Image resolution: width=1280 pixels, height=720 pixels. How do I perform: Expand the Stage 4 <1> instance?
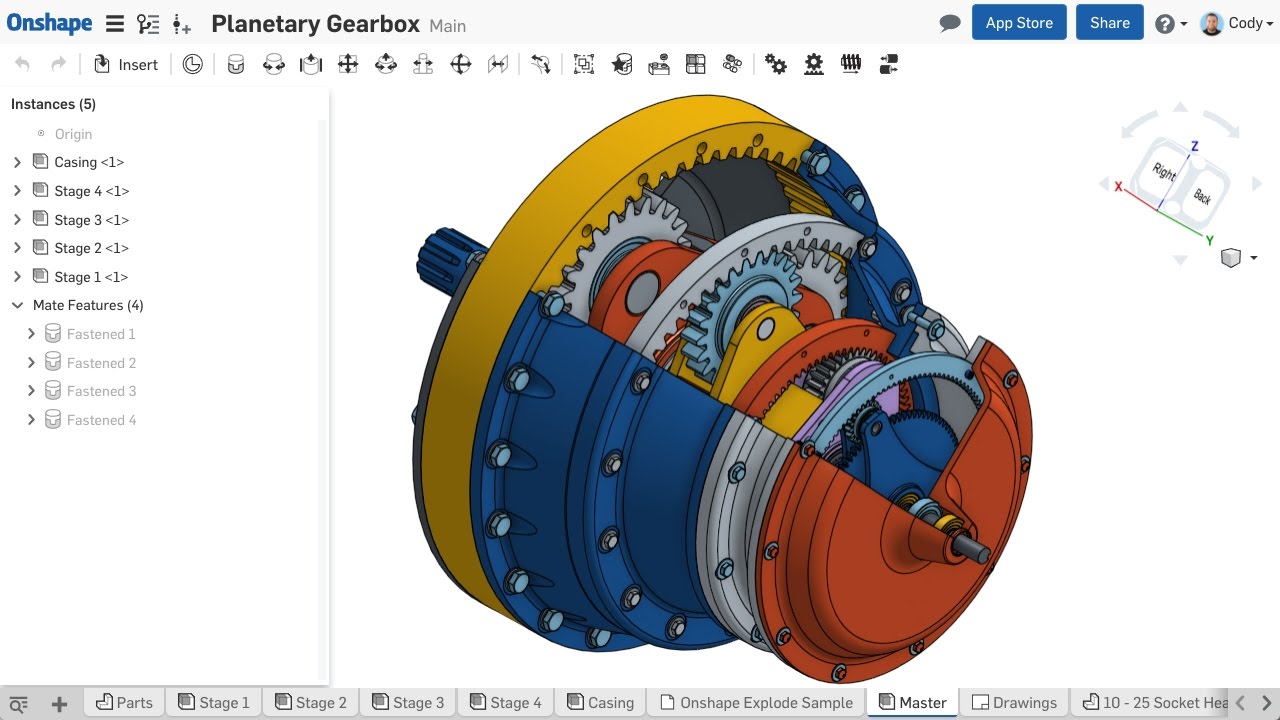(17, 191)
